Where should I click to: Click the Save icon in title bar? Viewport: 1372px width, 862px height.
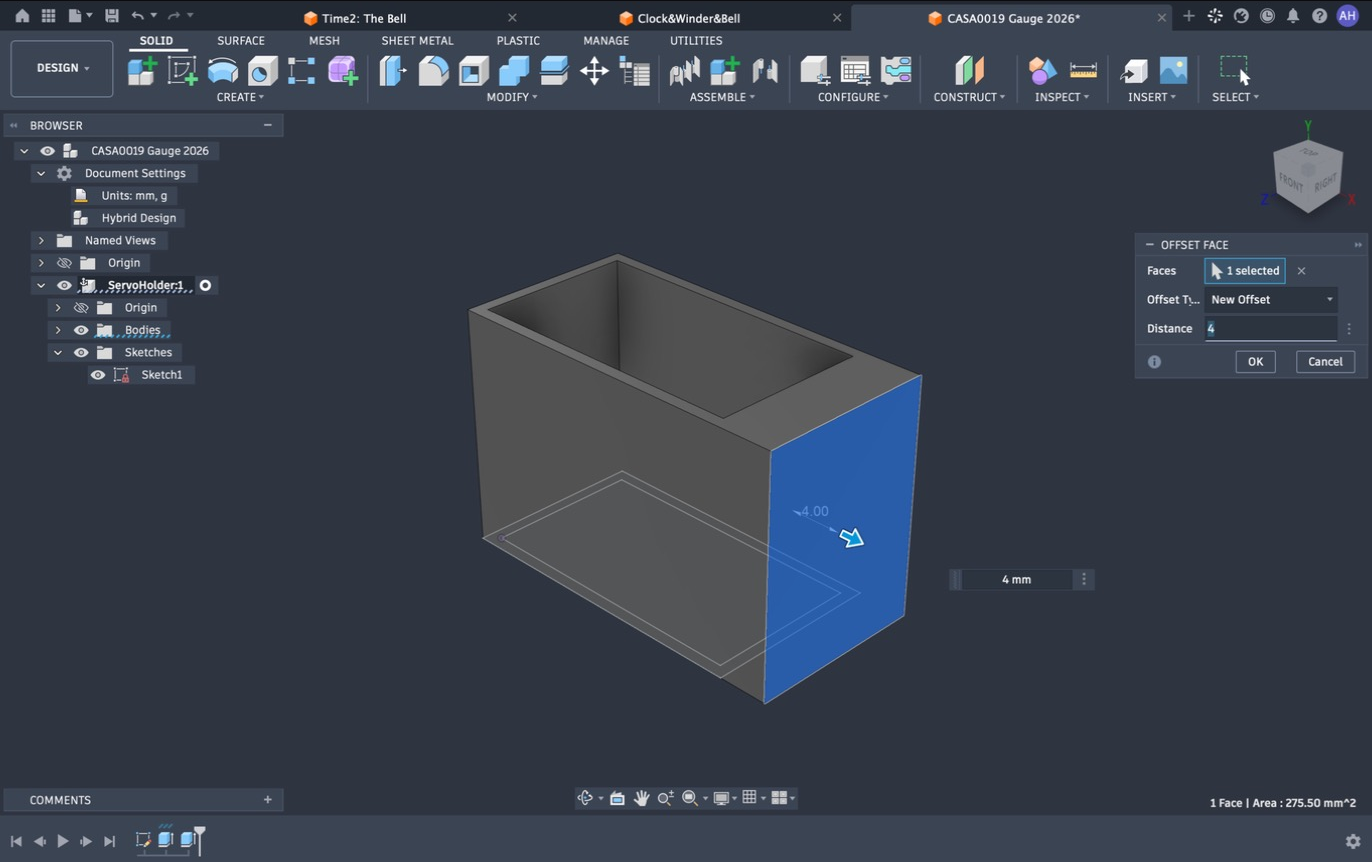click(111, 16)
